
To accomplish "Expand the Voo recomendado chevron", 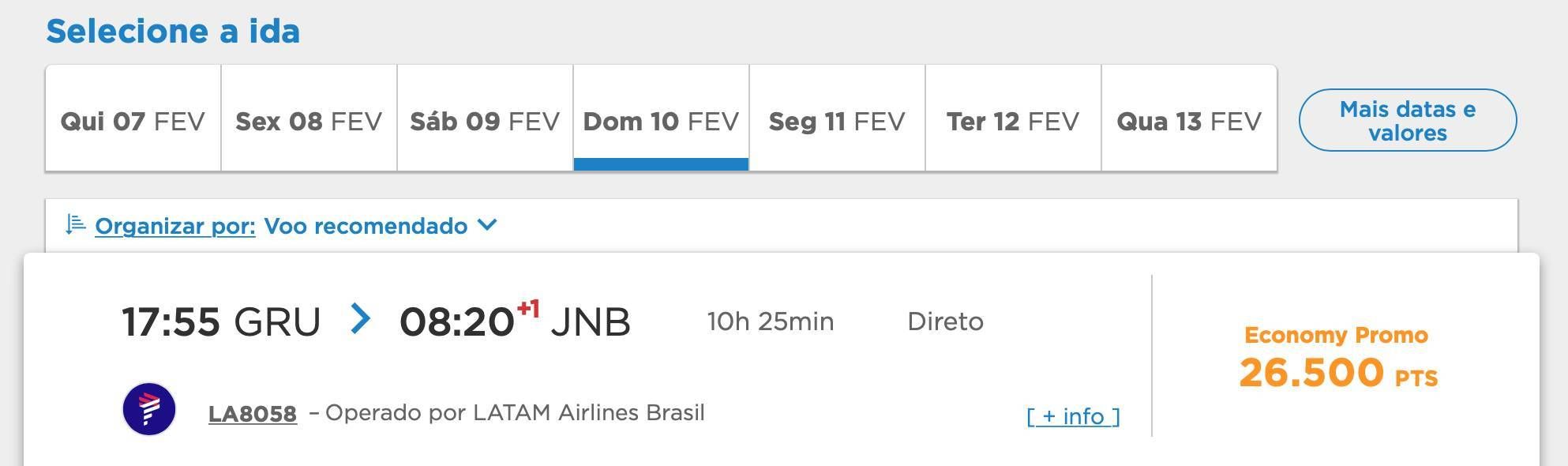I will click(487, 225).
